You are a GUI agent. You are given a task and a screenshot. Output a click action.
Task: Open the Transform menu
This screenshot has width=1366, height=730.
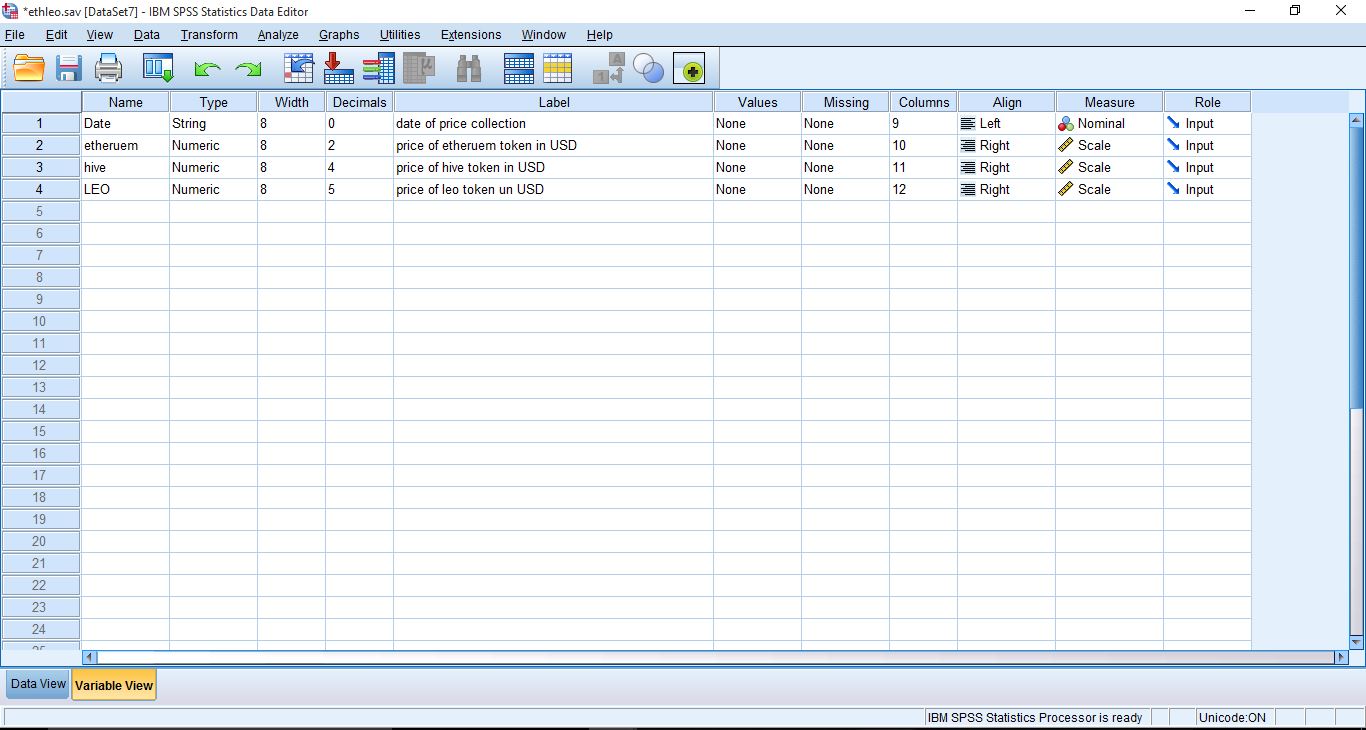pyautogui.click(x=209, y=35)
